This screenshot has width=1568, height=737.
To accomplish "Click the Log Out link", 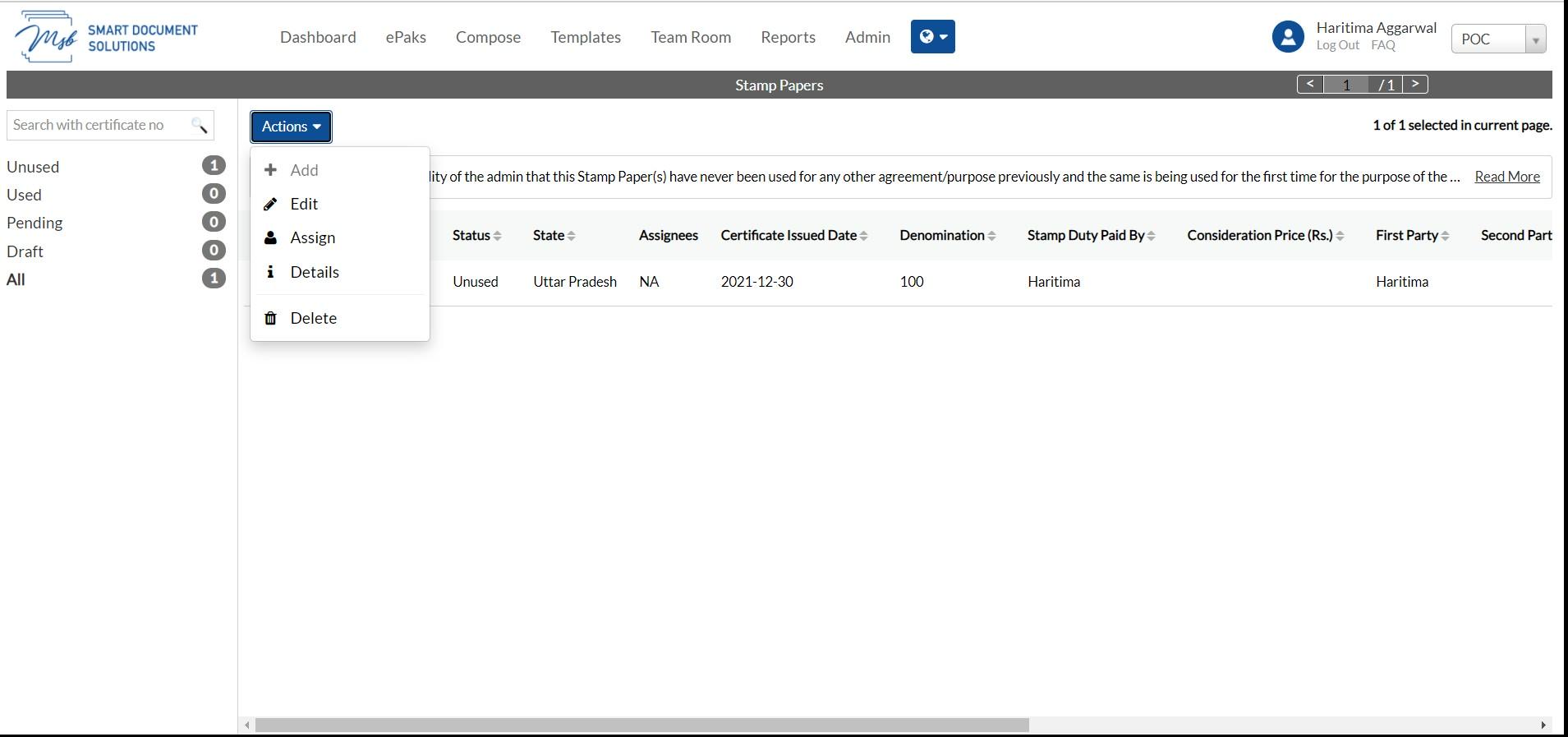I will coord(1337,45).
